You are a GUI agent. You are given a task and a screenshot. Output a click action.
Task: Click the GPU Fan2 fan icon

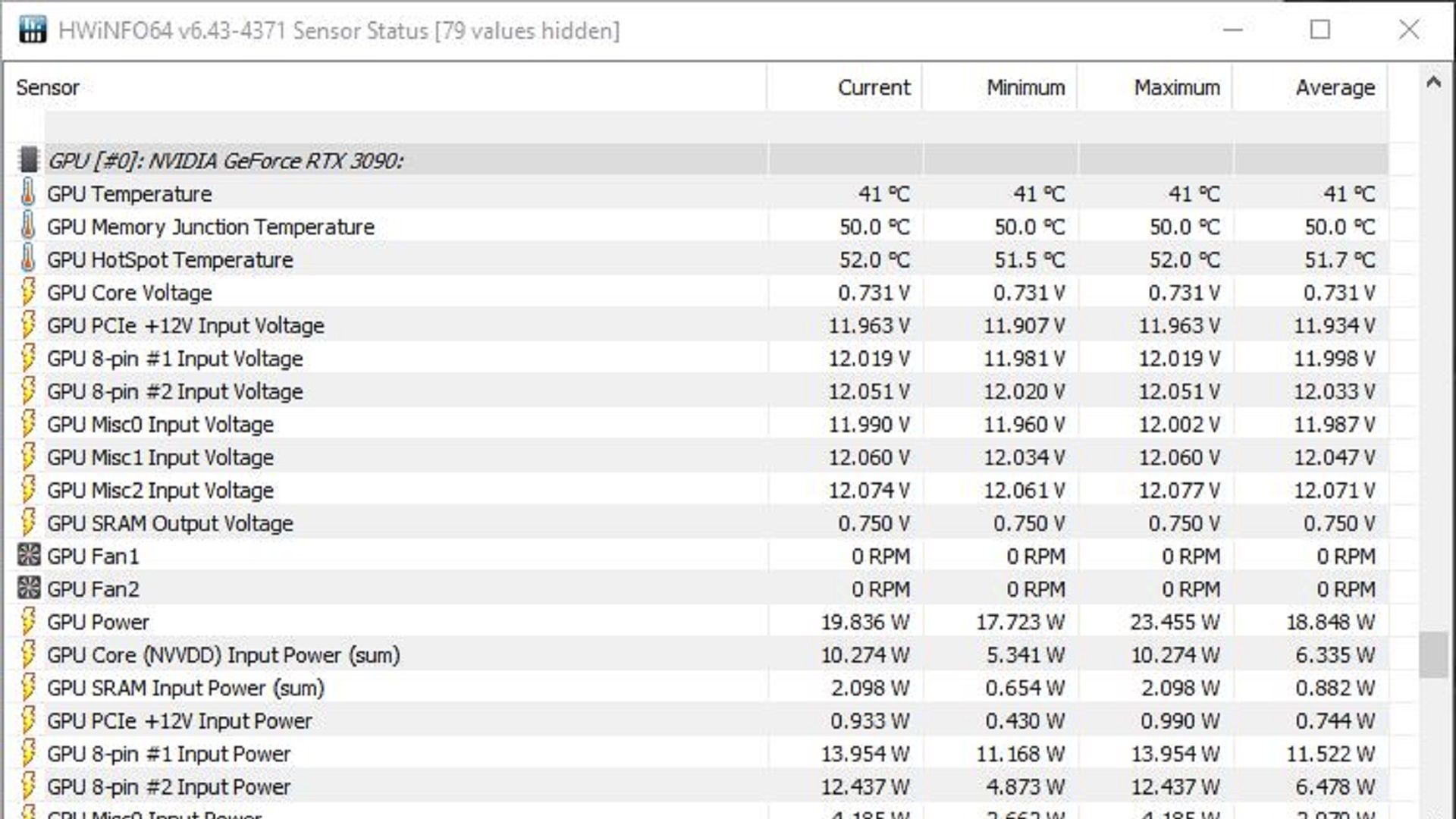click(28, 588)
